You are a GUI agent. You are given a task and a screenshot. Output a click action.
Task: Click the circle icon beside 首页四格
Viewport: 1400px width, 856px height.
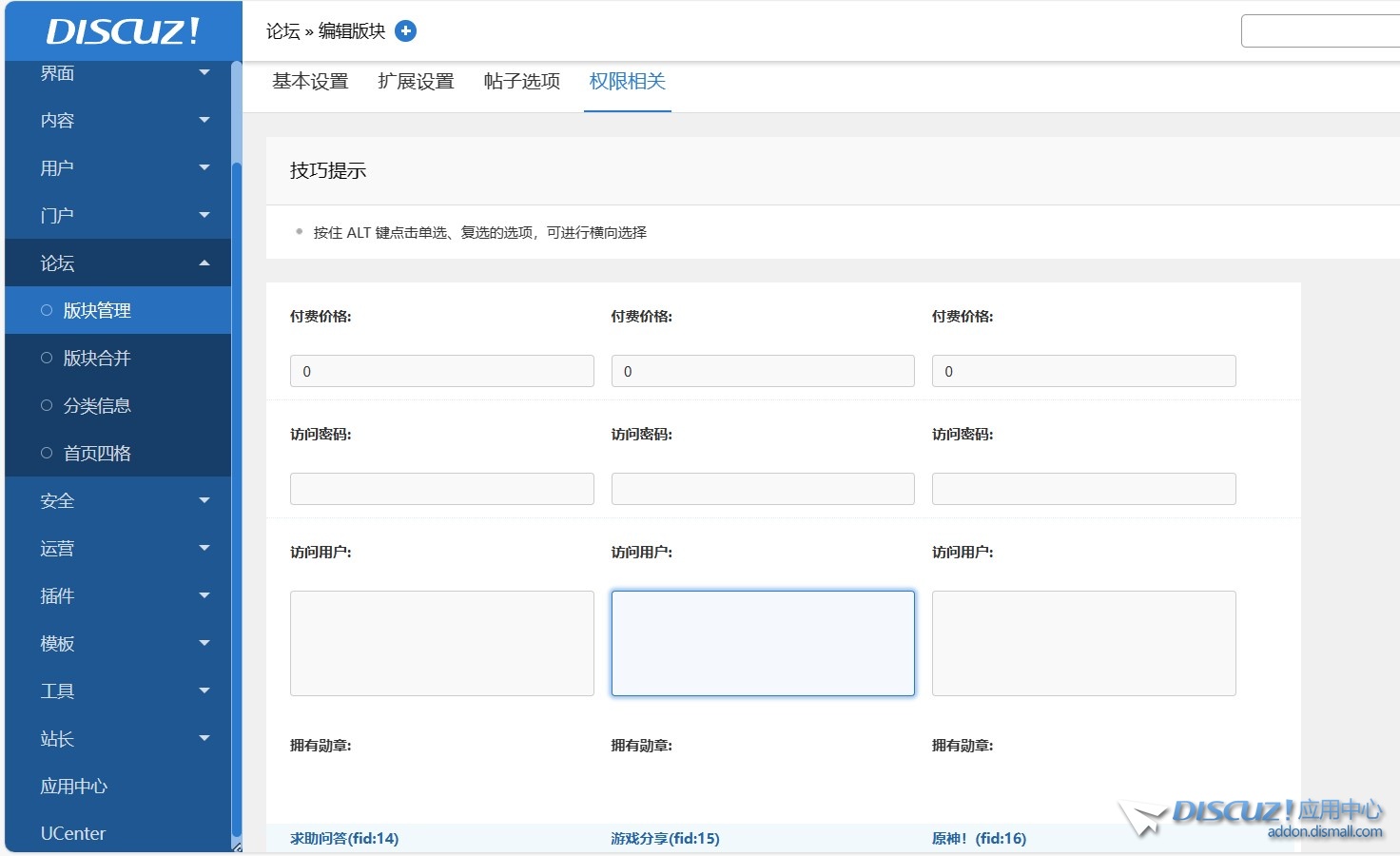click(x=46, y=453)
